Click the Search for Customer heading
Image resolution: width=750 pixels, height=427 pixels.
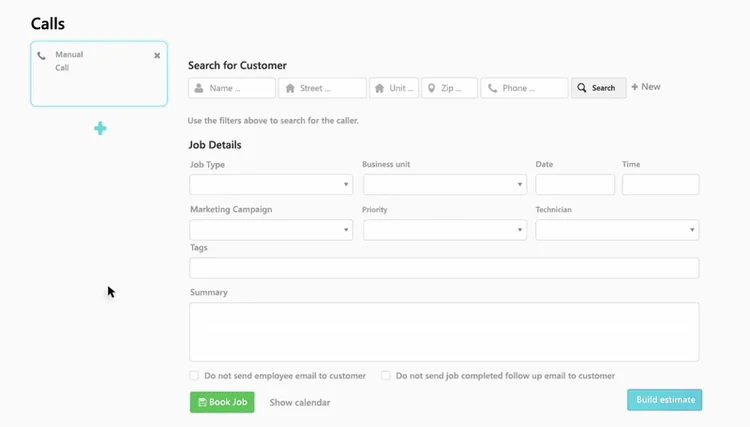(x=237, y=66)
